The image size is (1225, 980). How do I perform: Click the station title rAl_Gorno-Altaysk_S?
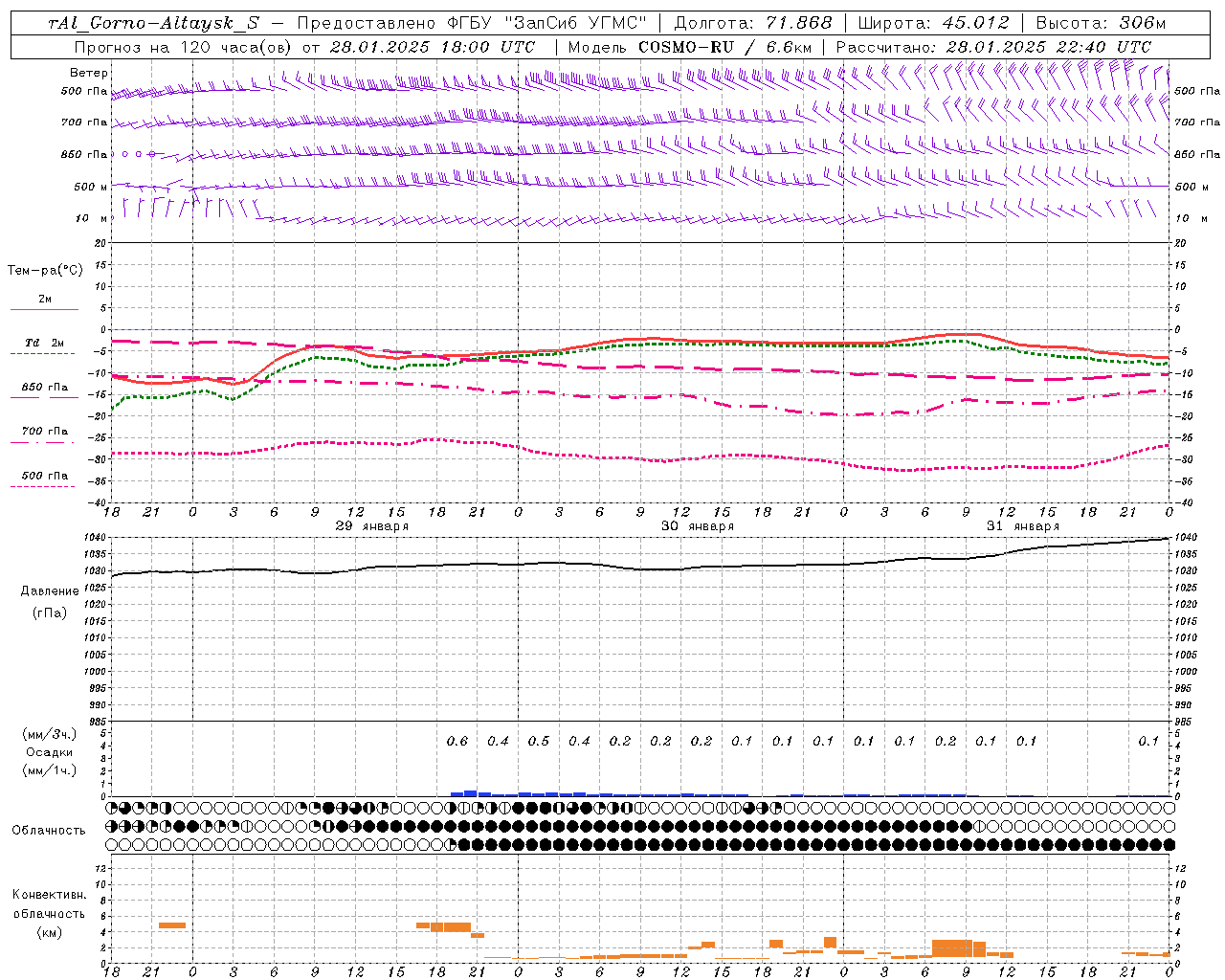153,23
